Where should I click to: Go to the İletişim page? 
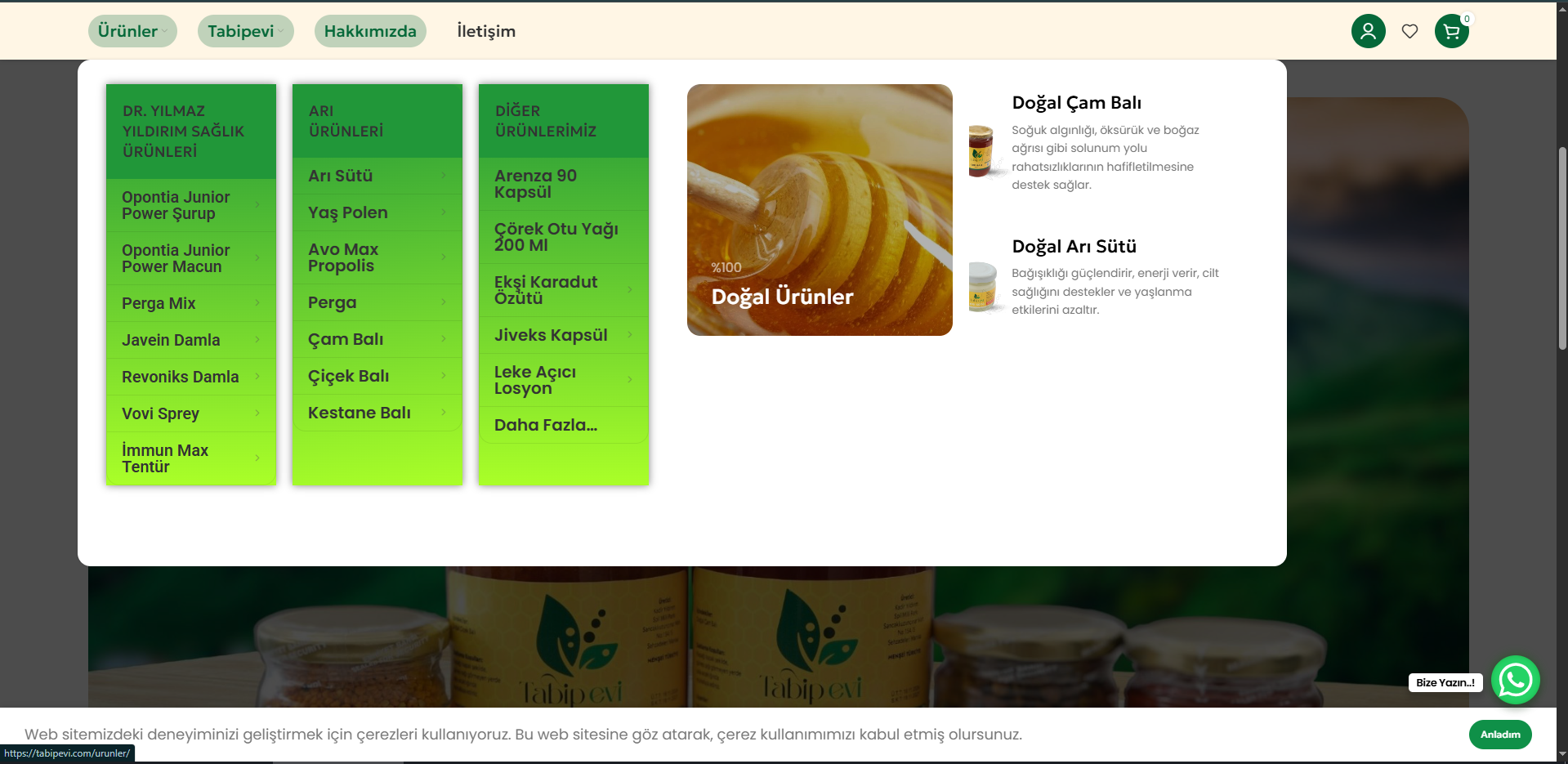pos(486,31)
